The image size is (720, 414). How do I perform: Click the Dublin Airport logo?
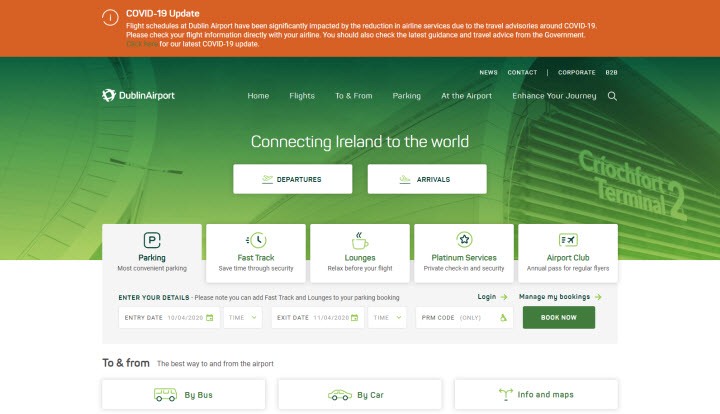coord(138,96)
